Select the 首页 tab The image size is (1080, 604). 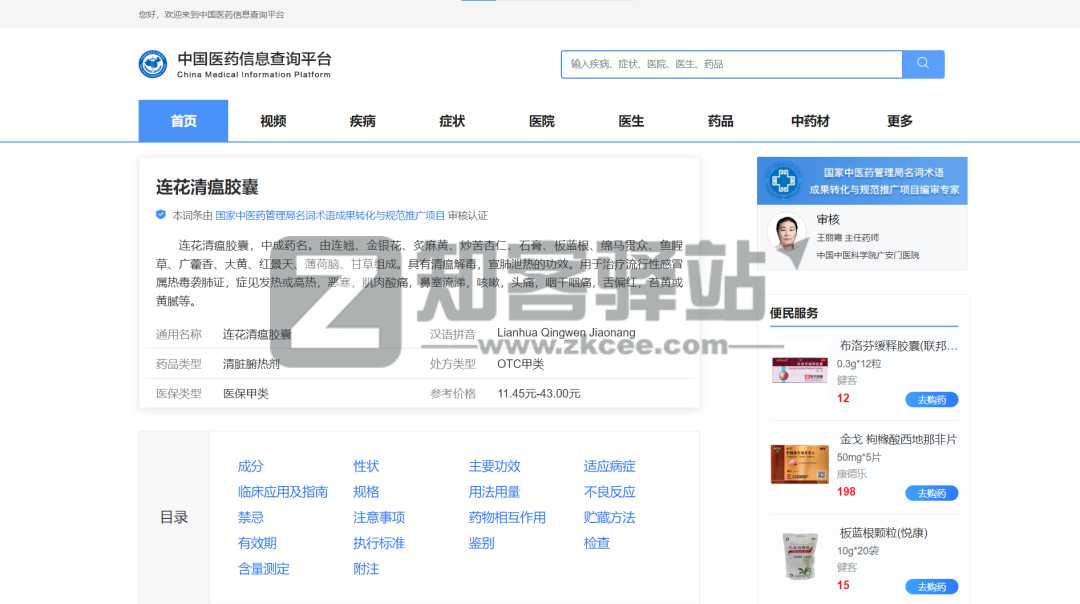[x=183, y=120]
